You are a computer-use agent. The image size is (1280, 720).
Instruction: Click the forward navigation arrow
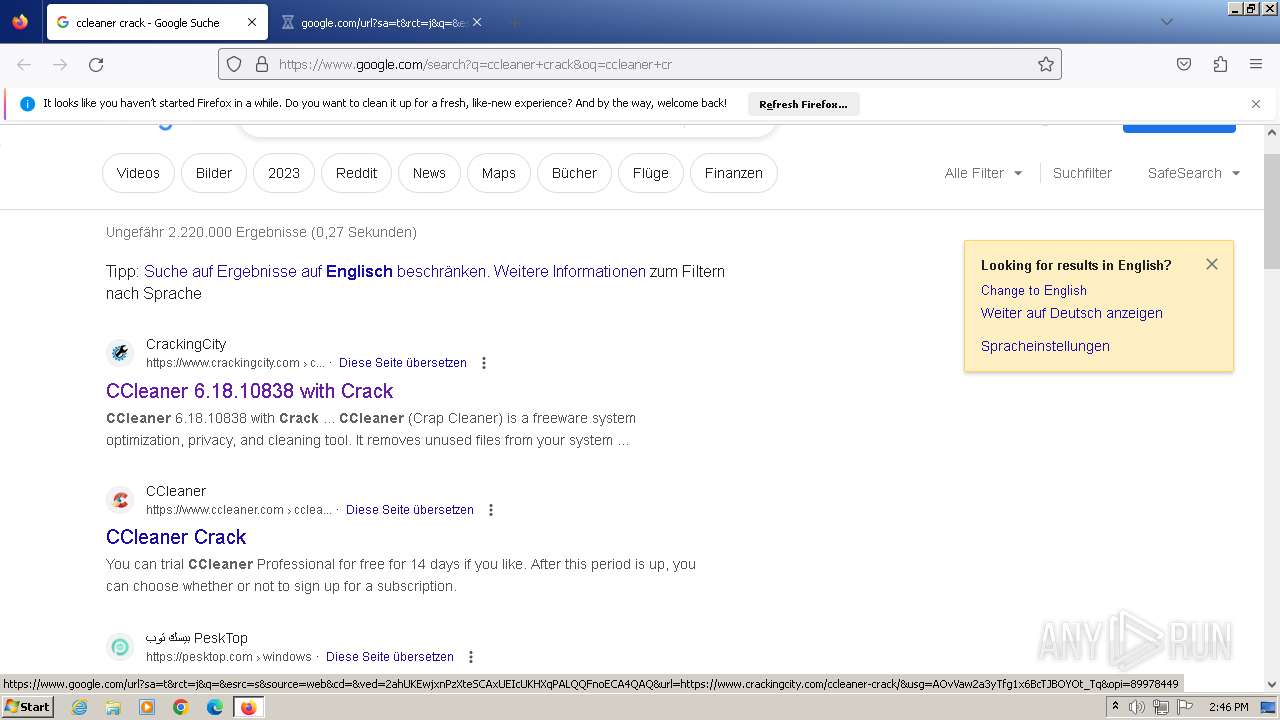coord(60,64)
